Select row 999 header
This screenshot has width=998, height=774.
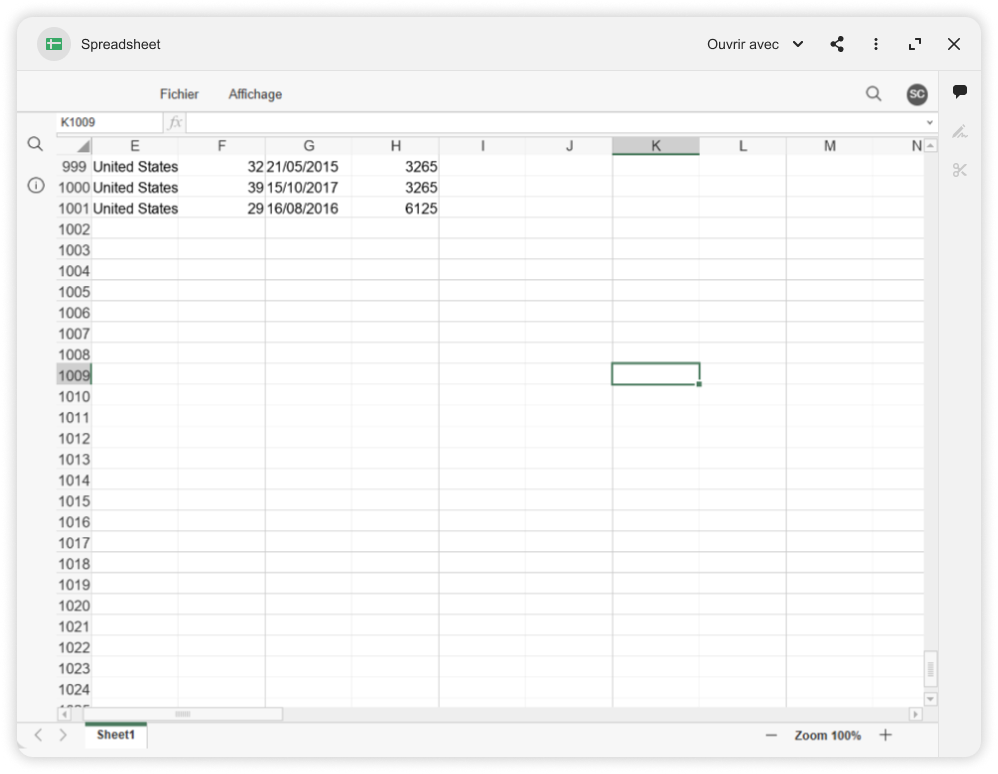(74, 167)
